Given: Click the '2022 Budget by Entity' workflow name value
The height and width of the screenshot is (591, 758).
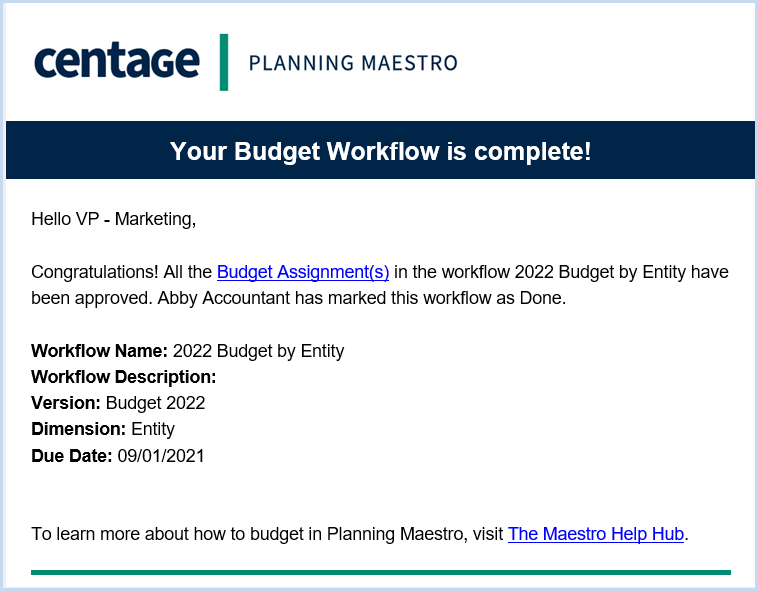Looking at the screenshot, I should tap(259, 351).
